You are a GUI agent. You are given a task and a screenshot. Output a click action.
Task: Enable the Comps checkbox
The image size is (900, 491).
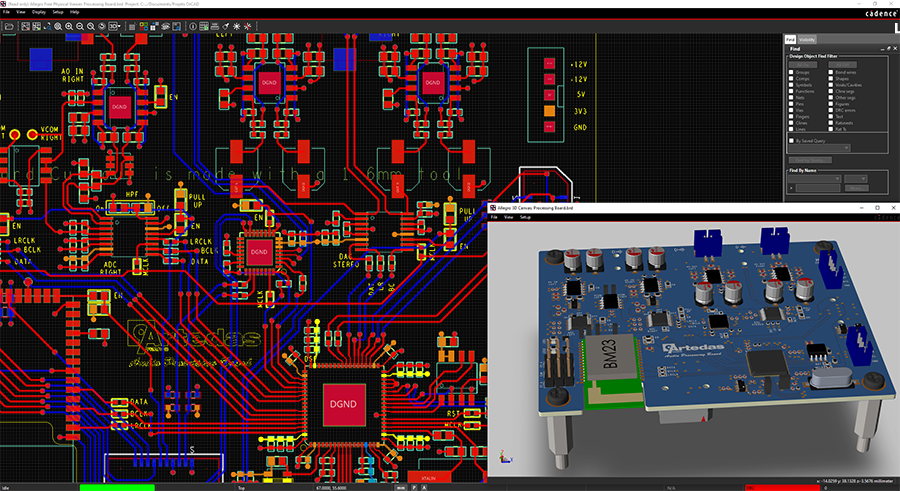[x=791, y=79]
